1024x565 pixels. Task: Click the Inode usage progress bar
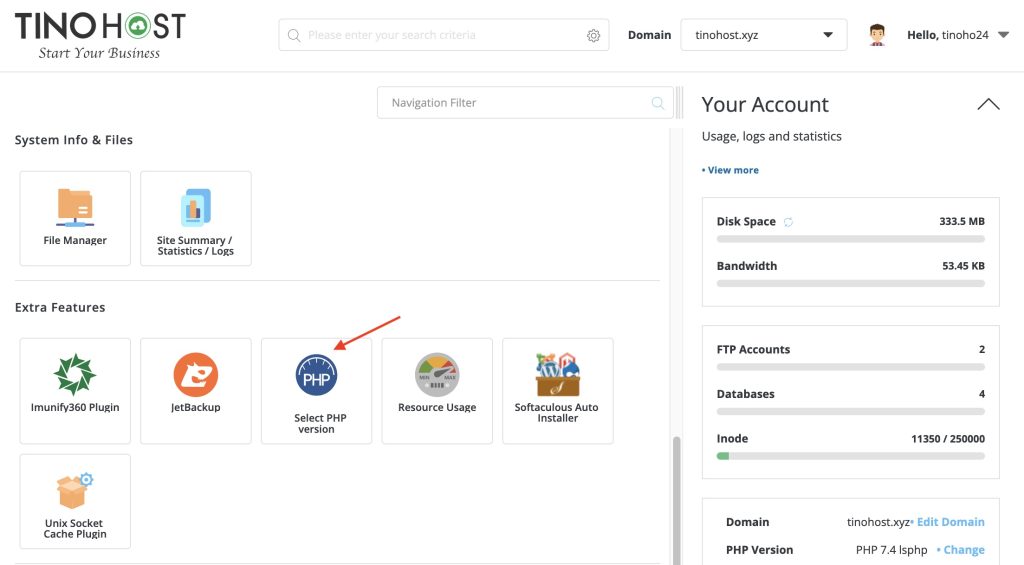pyautogui.click(x=850, y=456)
